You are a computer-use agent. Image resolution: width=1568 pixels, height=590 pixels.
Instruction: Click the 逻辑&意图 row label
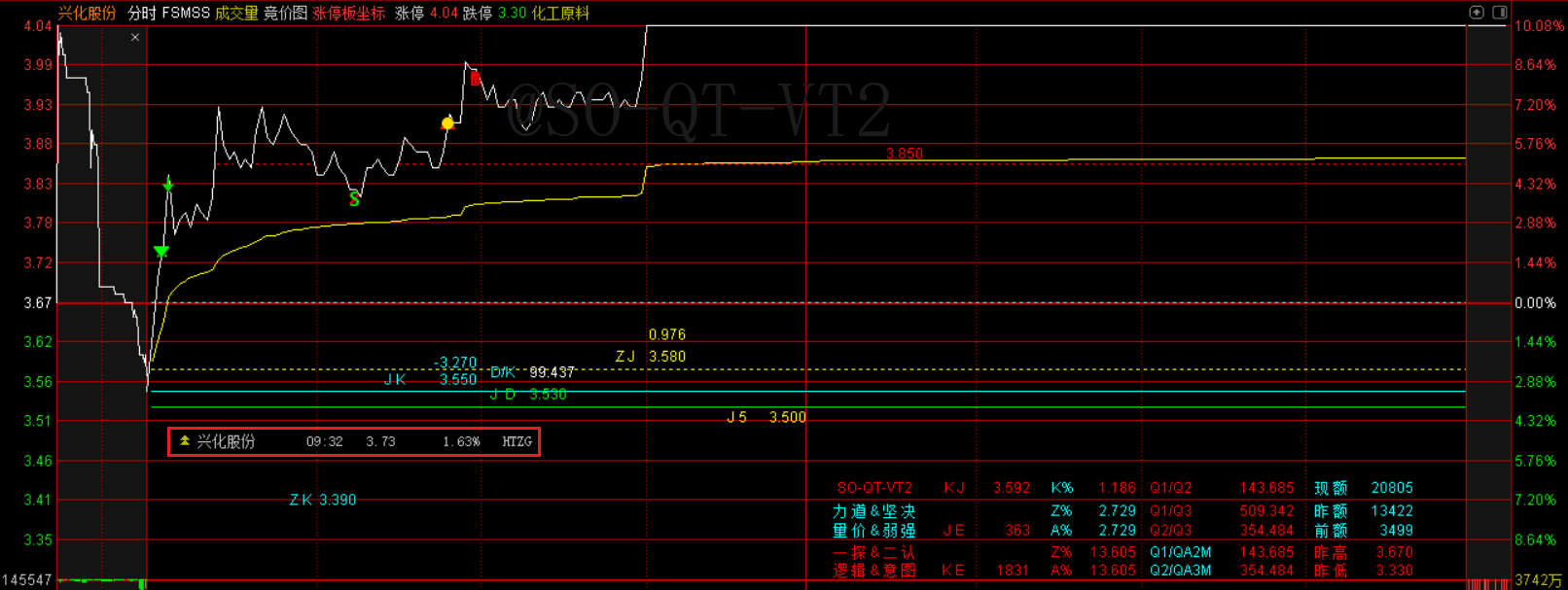coord(874,571)
